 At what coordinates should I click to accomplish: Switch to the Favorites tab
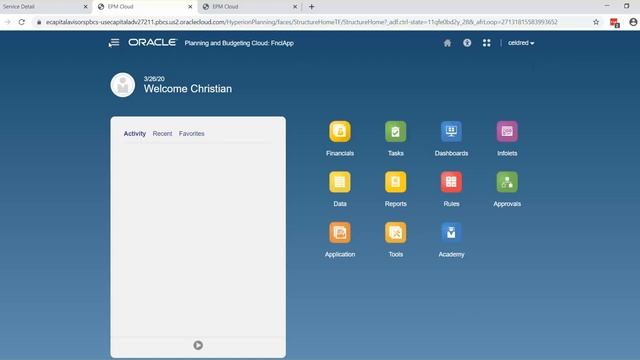(x=191, y=133)
